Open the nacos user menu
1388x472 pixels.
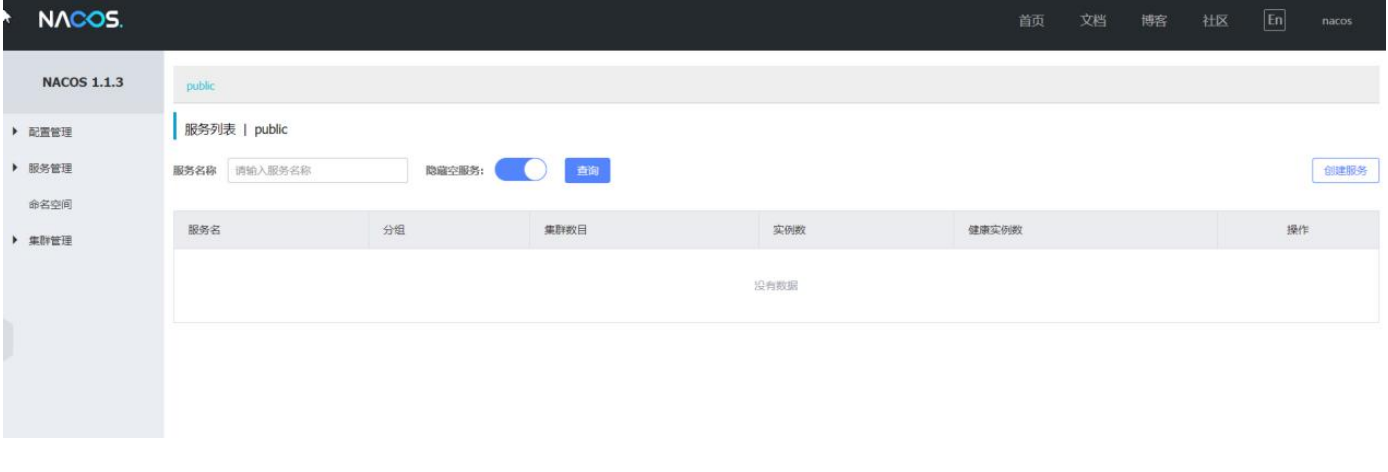[1336, 23]
